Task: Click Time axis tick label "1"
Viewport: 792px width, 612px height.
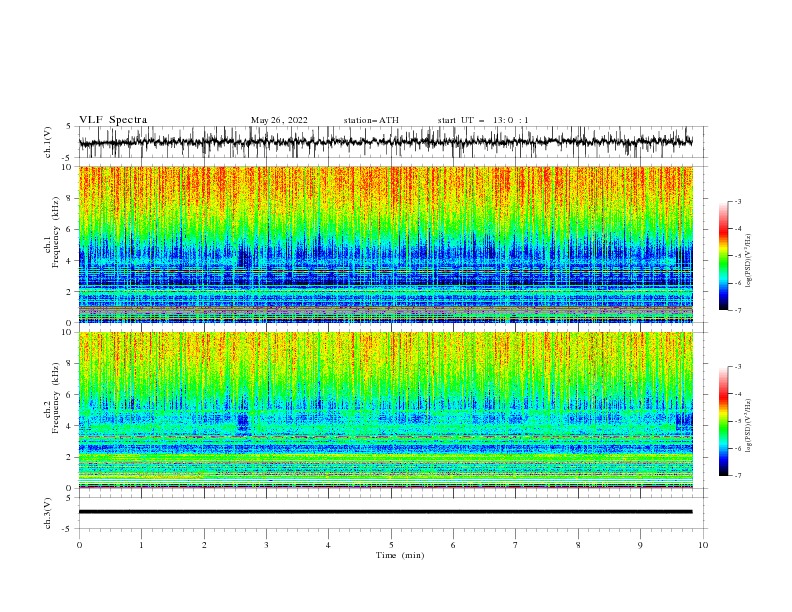Action: click(x=141, y=545)
